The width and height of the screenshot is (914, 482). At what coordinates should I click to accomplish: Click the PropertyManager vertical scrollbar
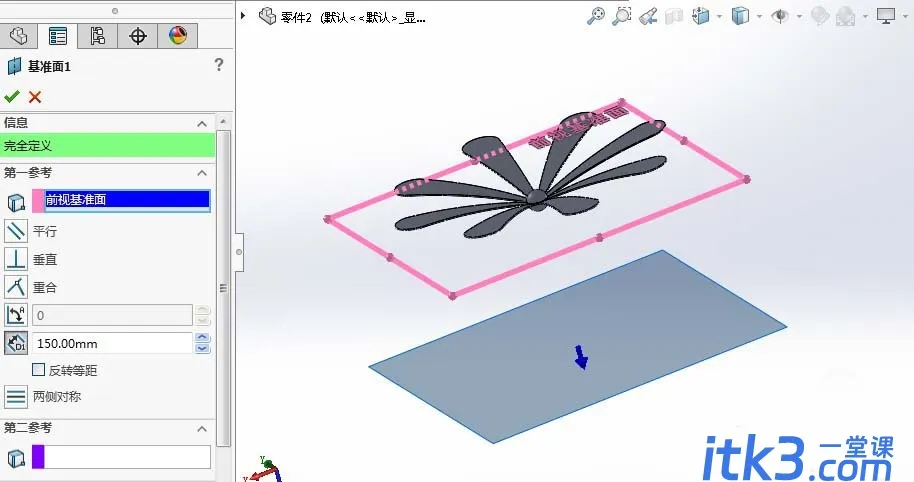coord(223,288)
